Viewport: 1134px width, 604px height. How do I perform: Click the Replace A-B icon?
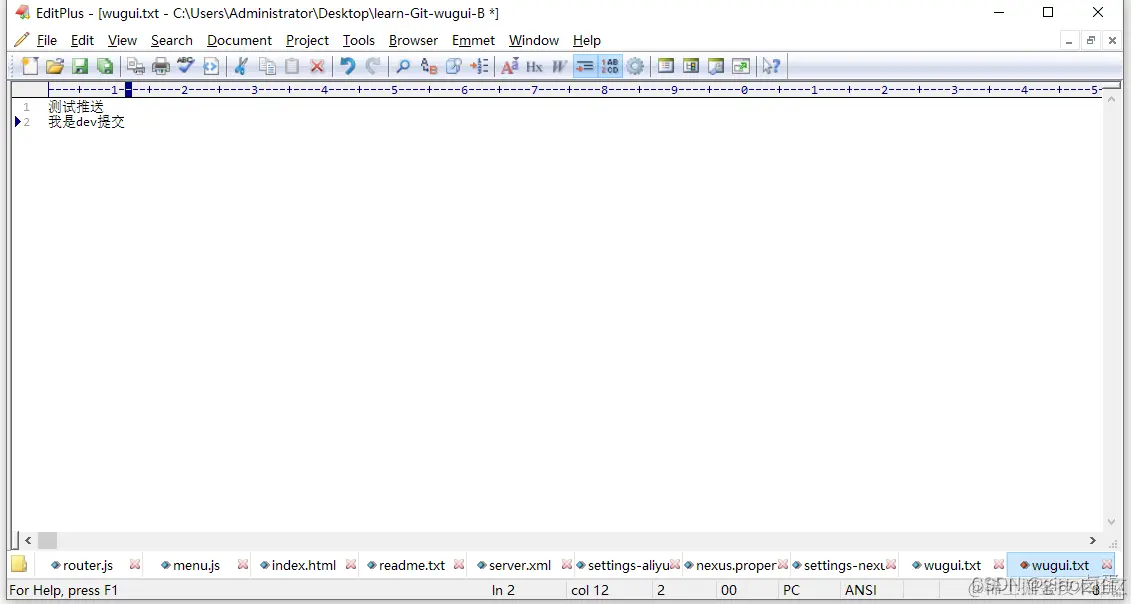428,67
